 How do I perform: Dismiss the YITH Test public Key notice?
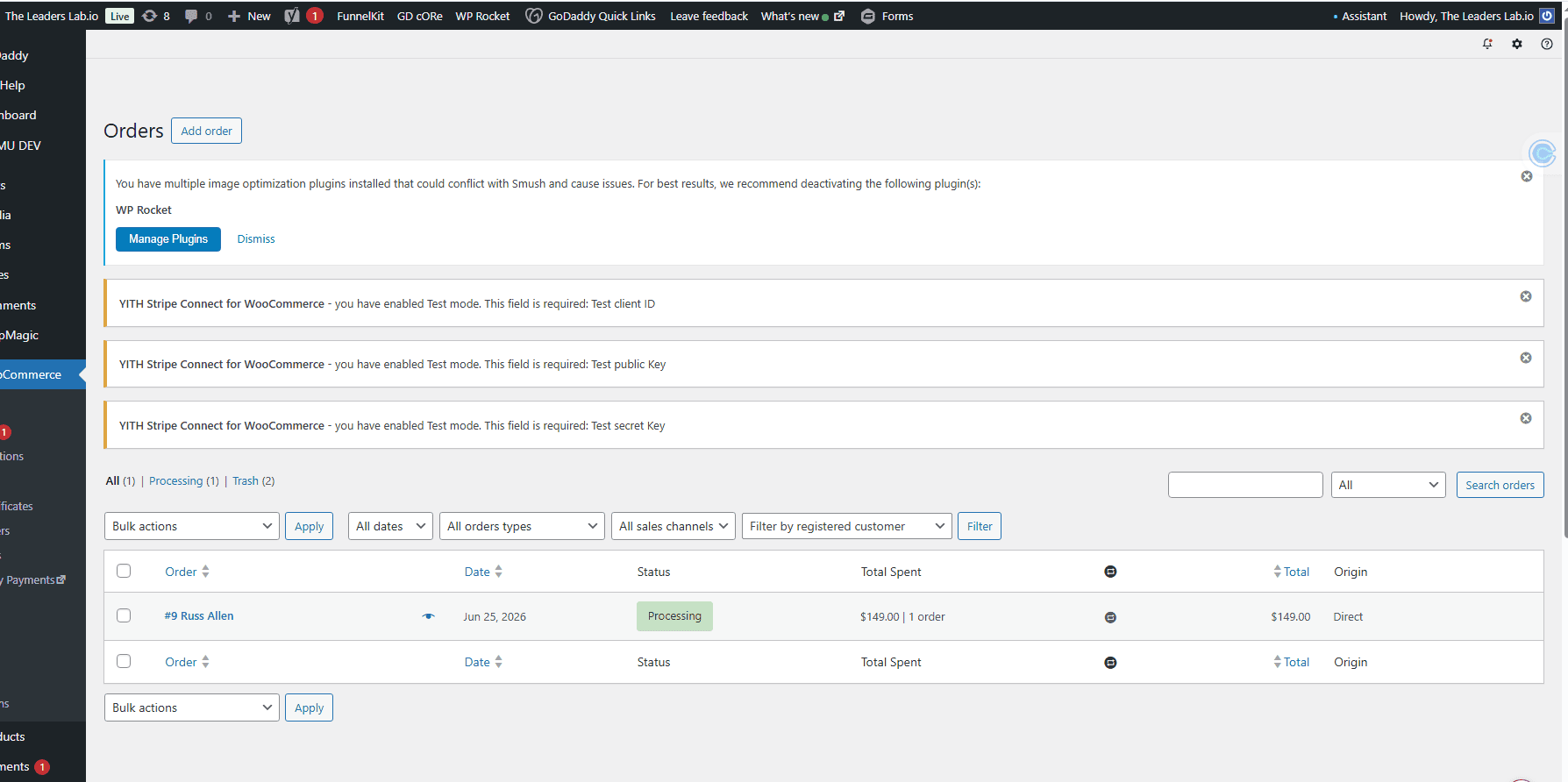[1526, 358]
